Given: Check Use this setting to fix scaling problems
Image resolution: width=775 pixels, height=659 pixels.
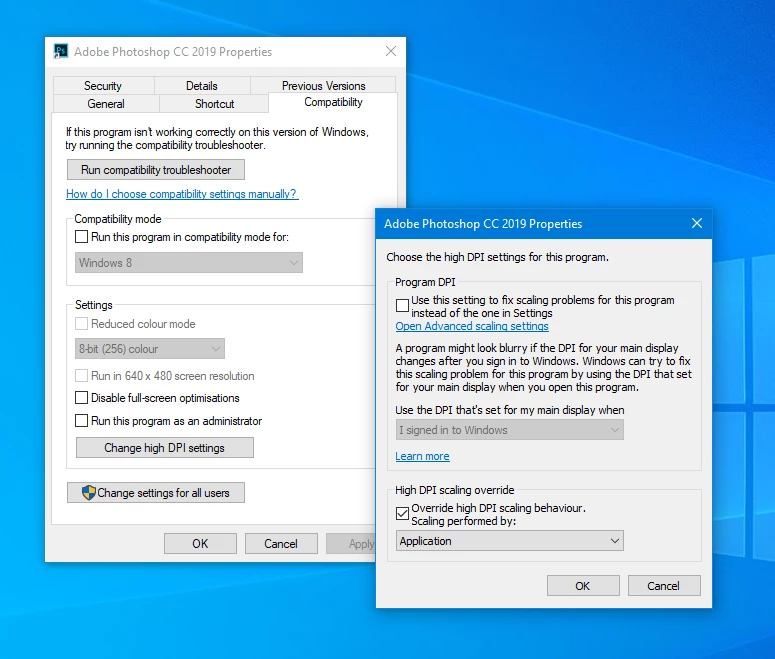Looking at the screenshot, I should [x=402, y=306].
